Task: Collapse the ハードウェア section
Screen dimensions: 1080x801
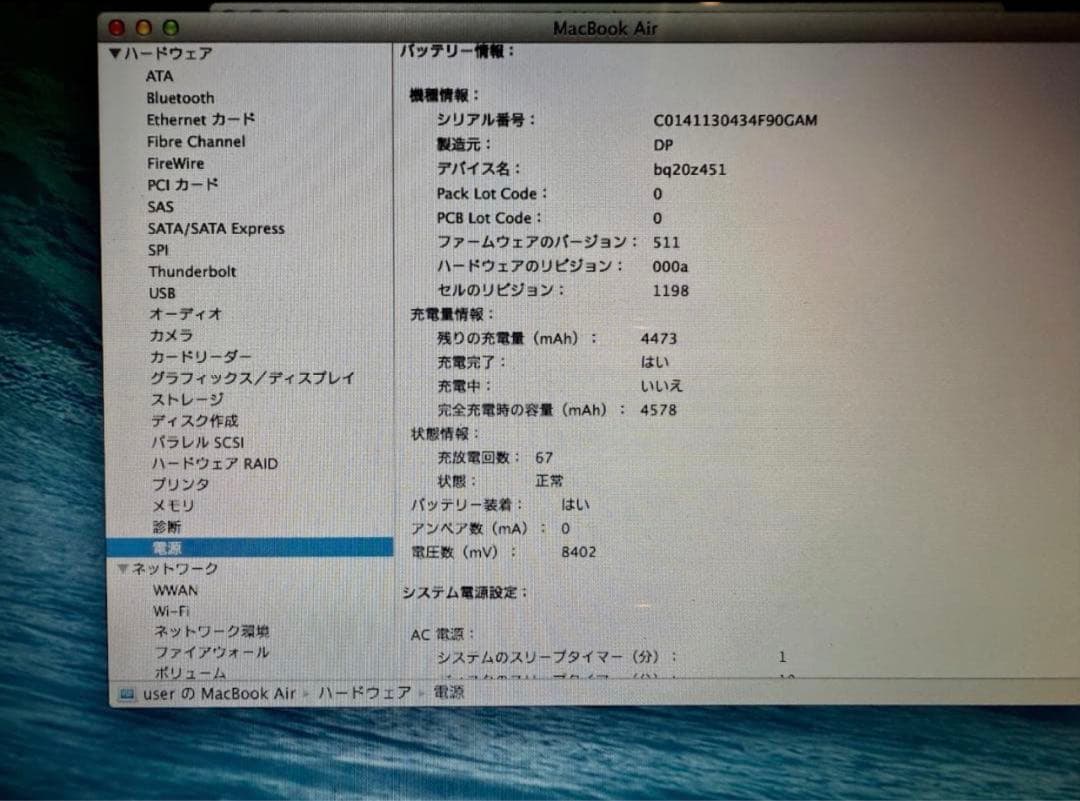Action: pos(115,55)
